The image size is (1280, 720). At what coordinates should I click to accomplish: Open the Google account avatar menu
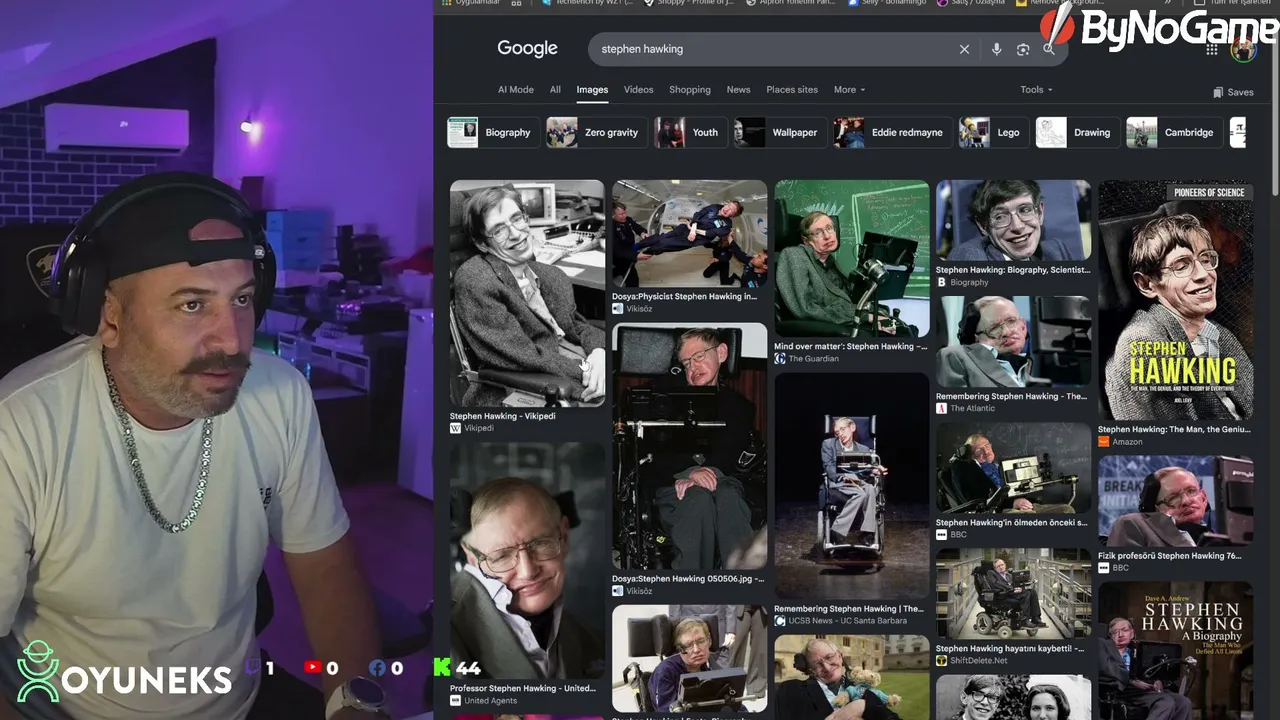point(1243,49)
